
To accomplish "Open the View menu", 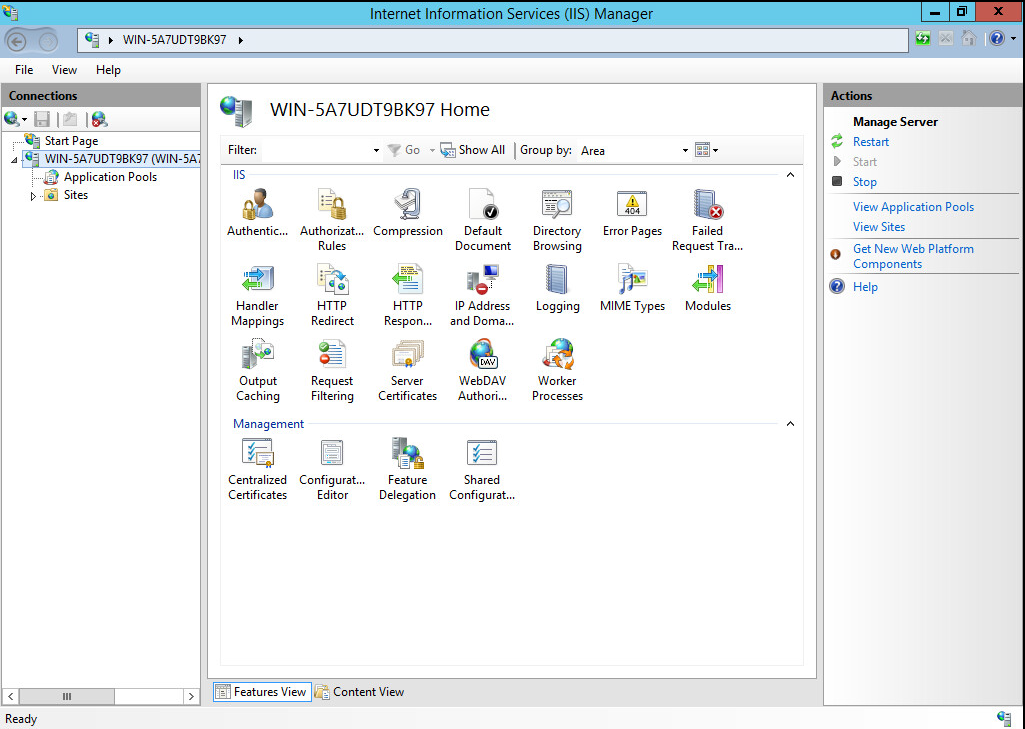I will coord(64,70).
